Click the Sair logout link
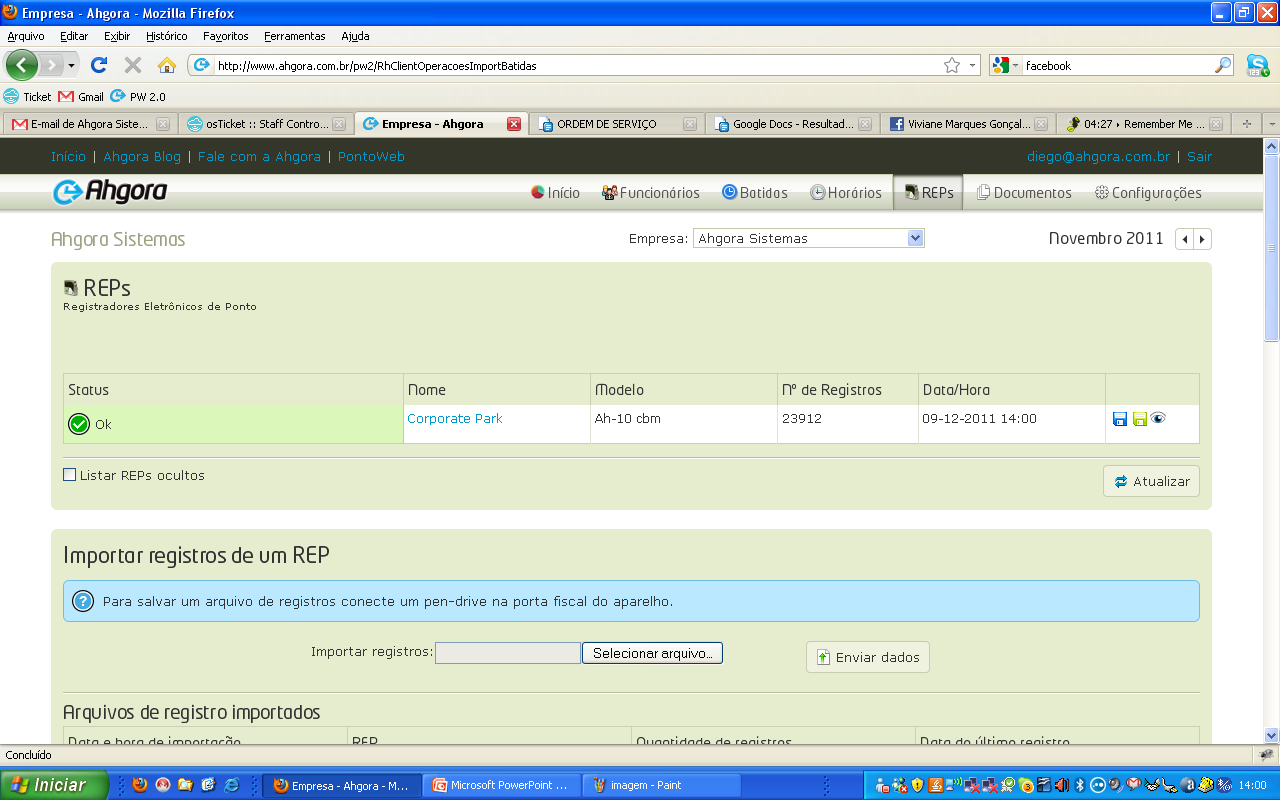Viewport: 1280px width, 800px height. coord(1199,157)
